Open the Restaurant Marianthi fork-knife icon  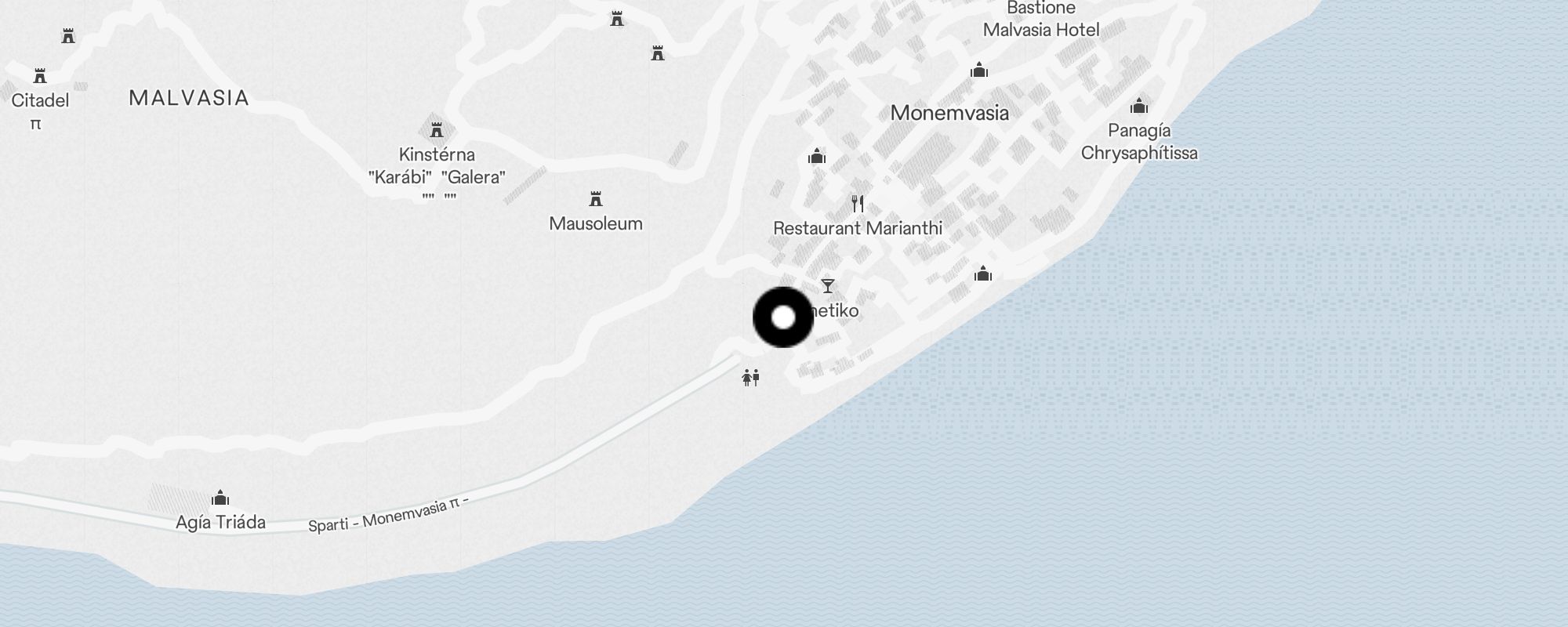tap(858, 204)
